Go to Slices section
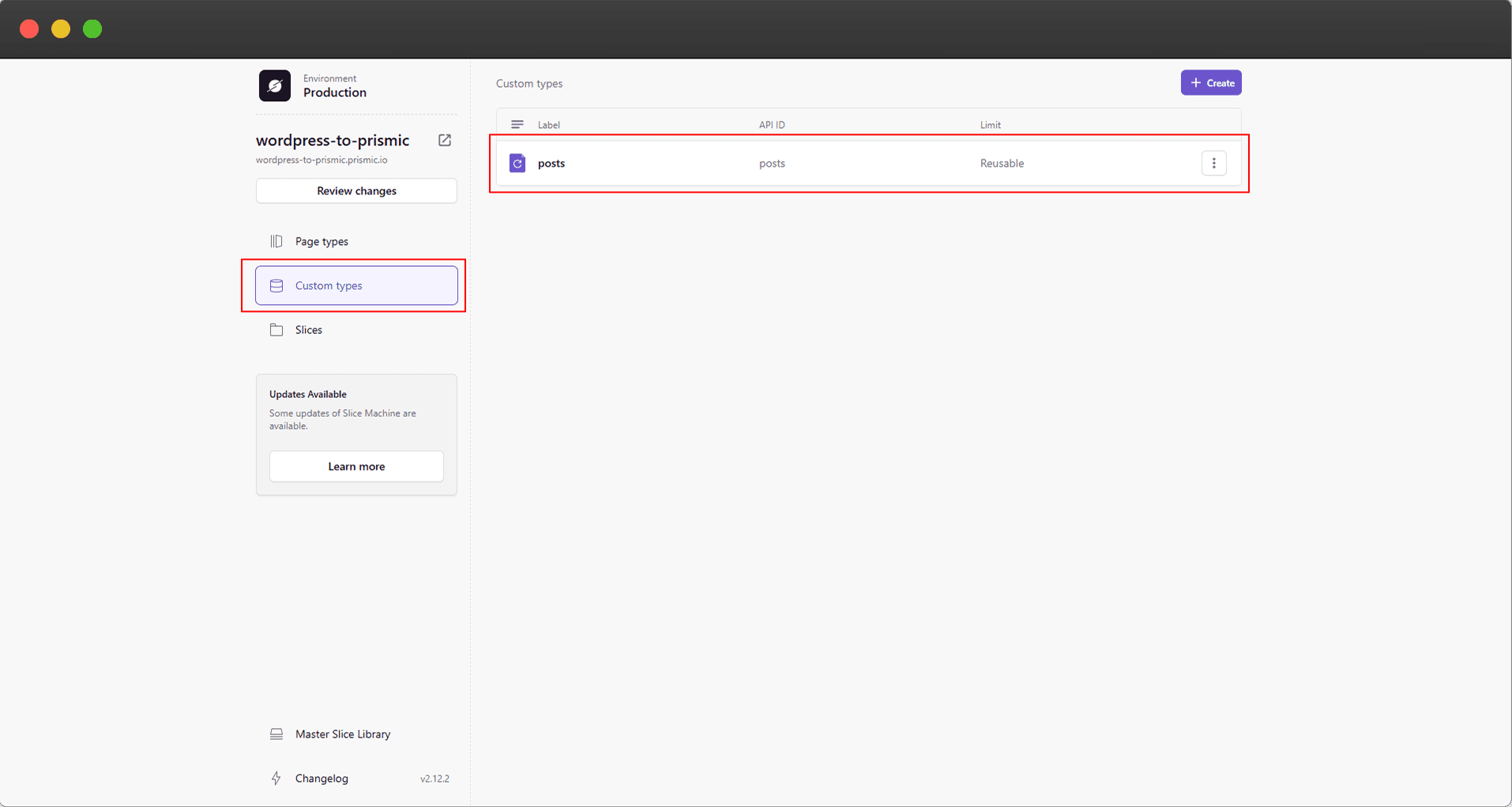This screenshot has height=807, width=1512. 356,329
